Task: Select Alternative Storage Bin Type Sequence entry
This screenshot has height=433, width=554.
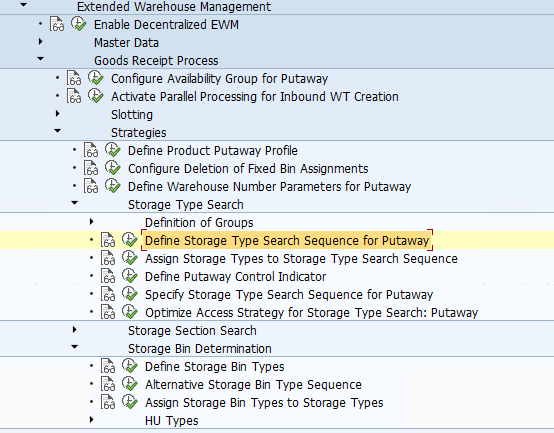Action: coord(253,385)
